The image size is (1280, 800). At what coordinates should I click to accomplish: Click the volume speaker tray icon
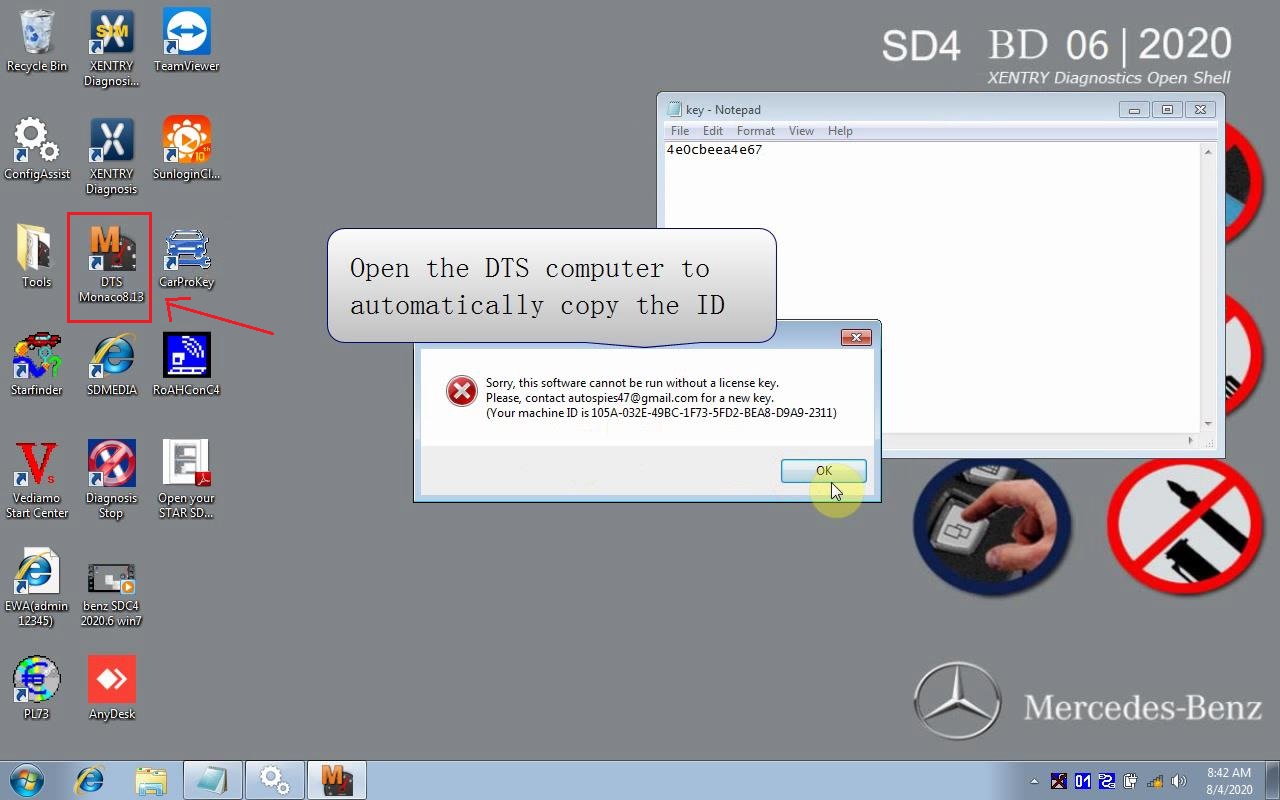tap(1179, 781)
